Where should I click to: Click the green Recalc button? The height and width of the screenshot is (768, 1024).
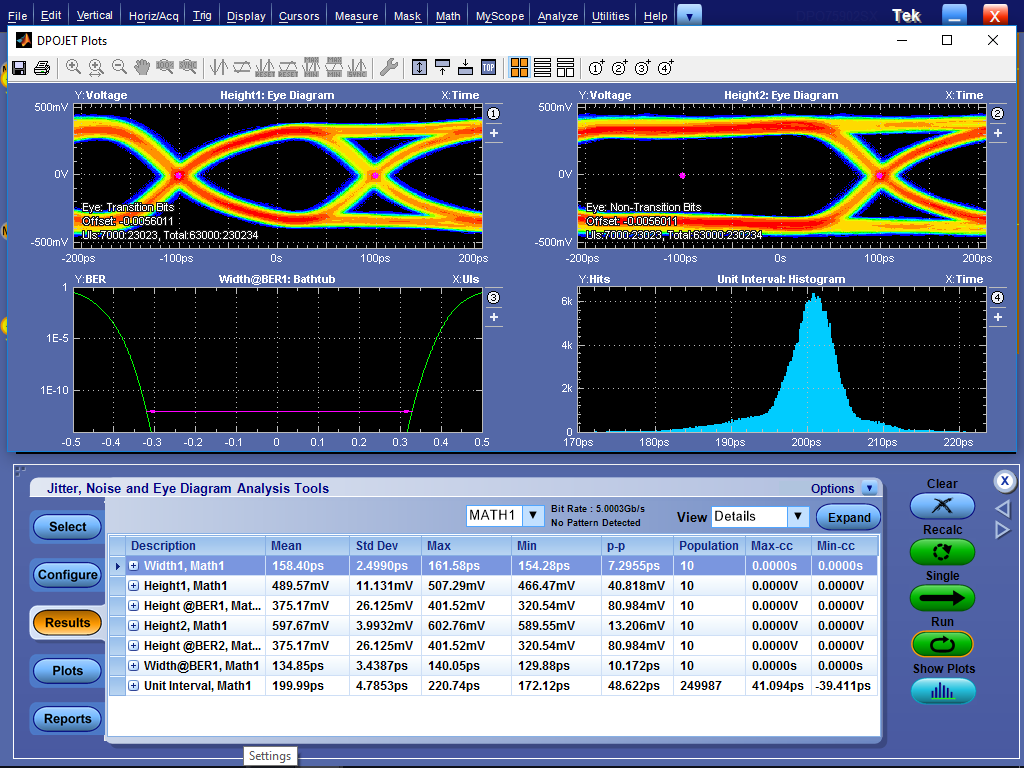(x=942, y=552)
